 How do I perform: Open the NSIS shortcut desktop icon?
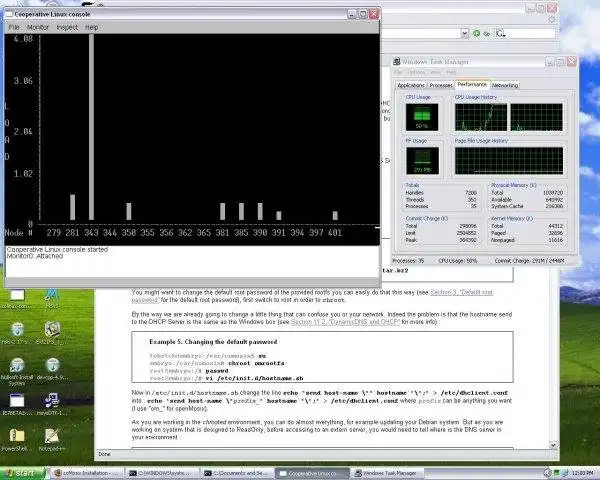point(52,298)
